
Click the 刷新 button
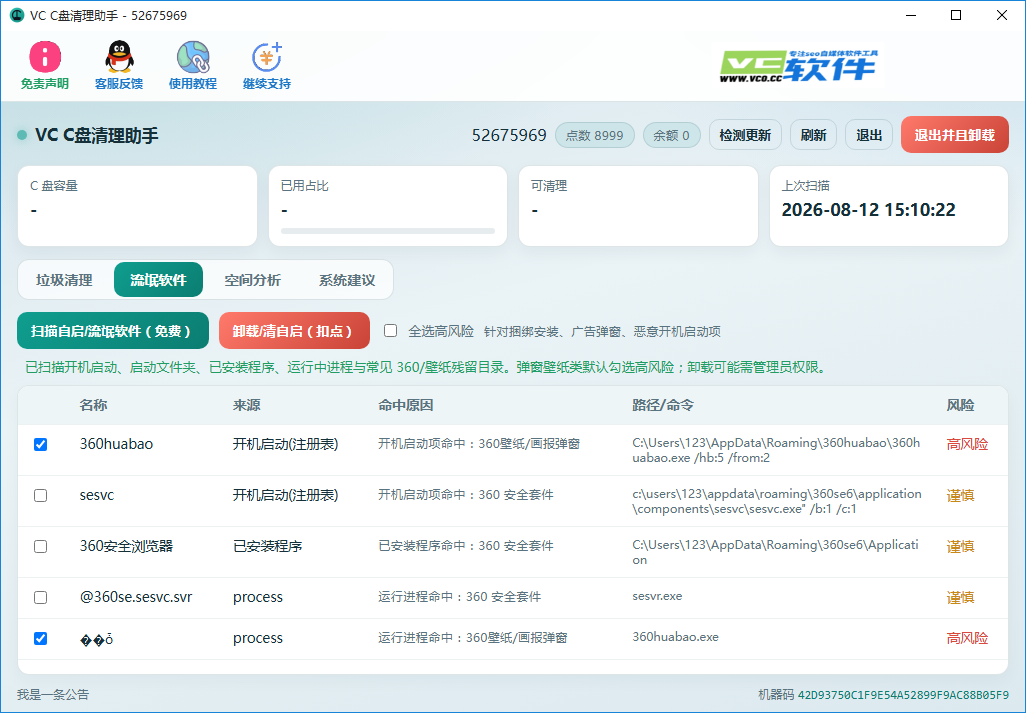(x=813, y=135)
